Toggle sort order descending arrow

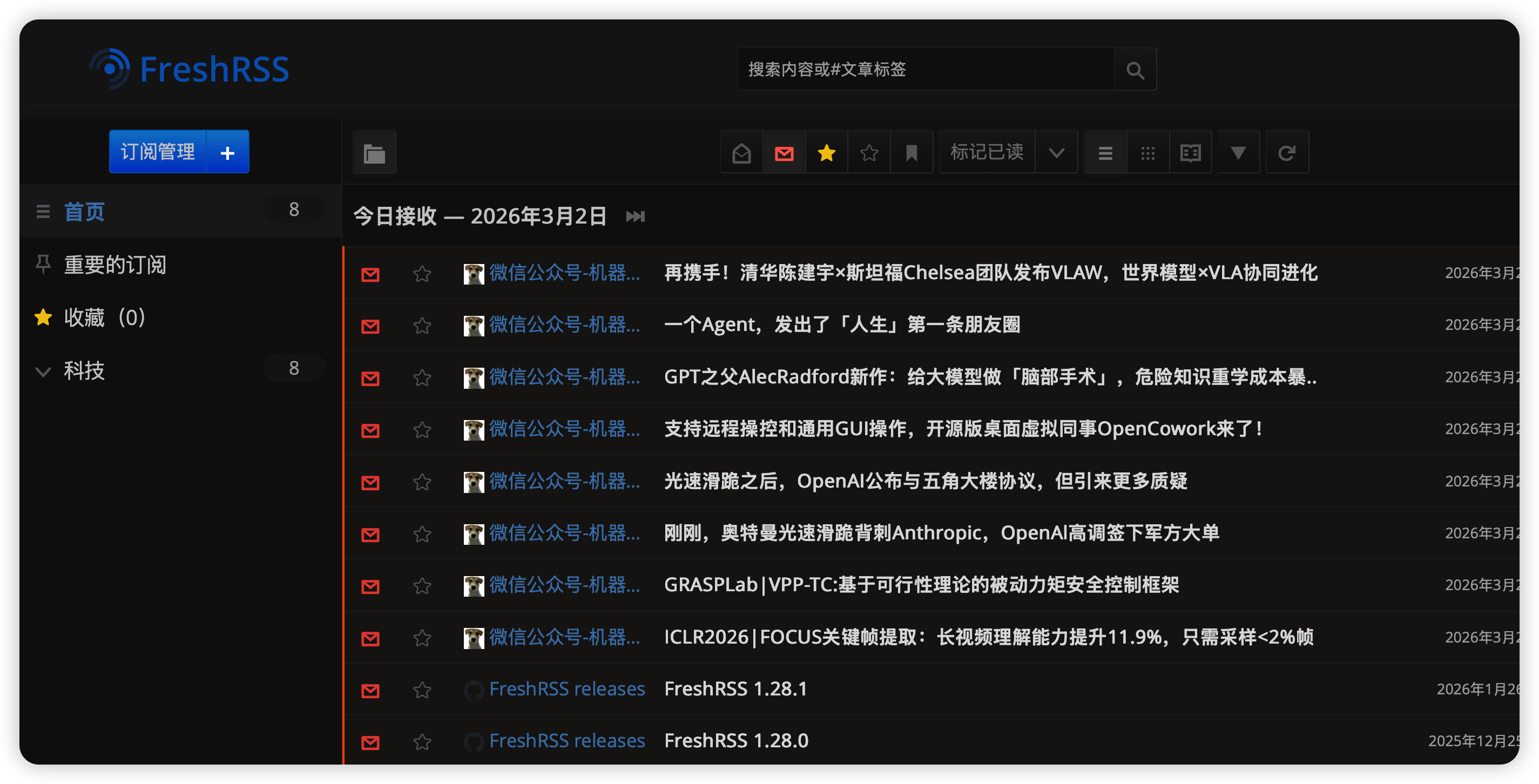coord(1238,153)
